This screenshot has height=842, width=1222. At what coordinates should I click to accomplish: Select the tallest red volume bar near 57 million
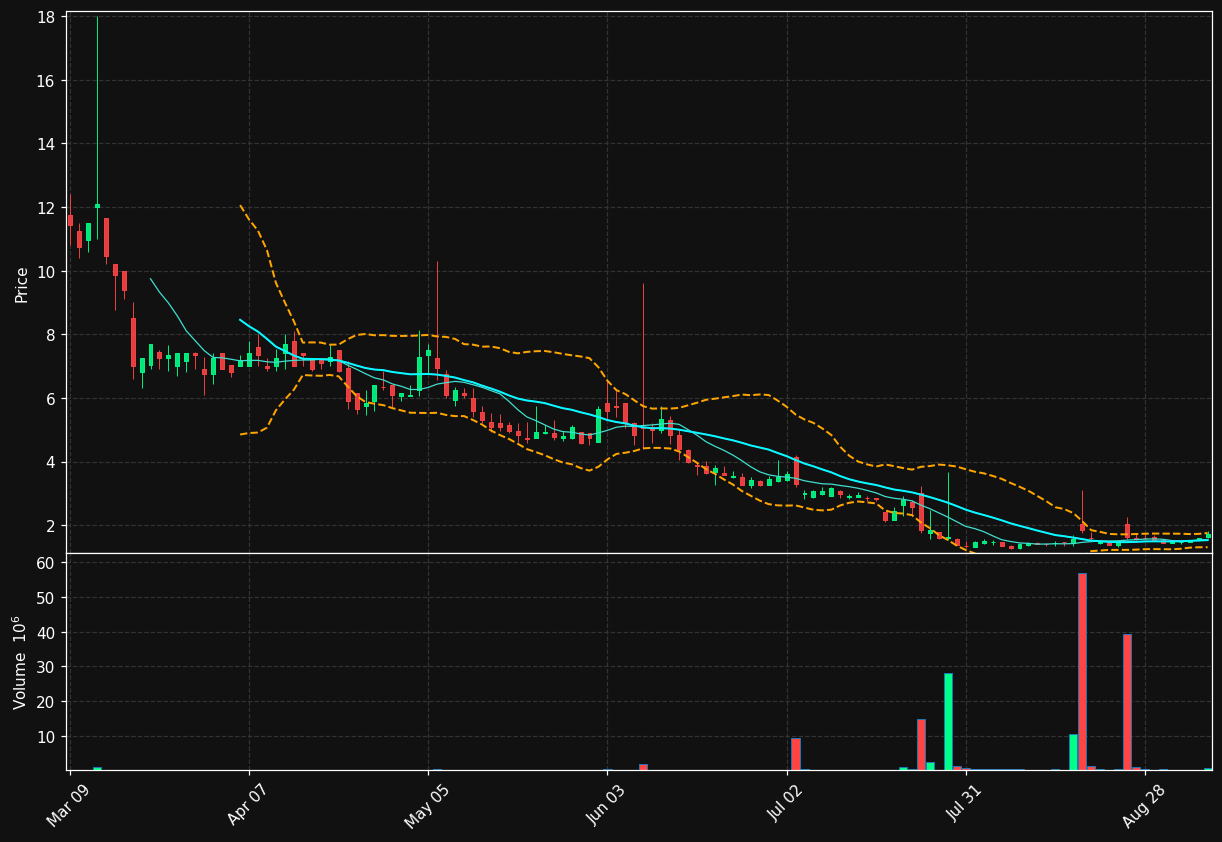[x=1082, y=671]
